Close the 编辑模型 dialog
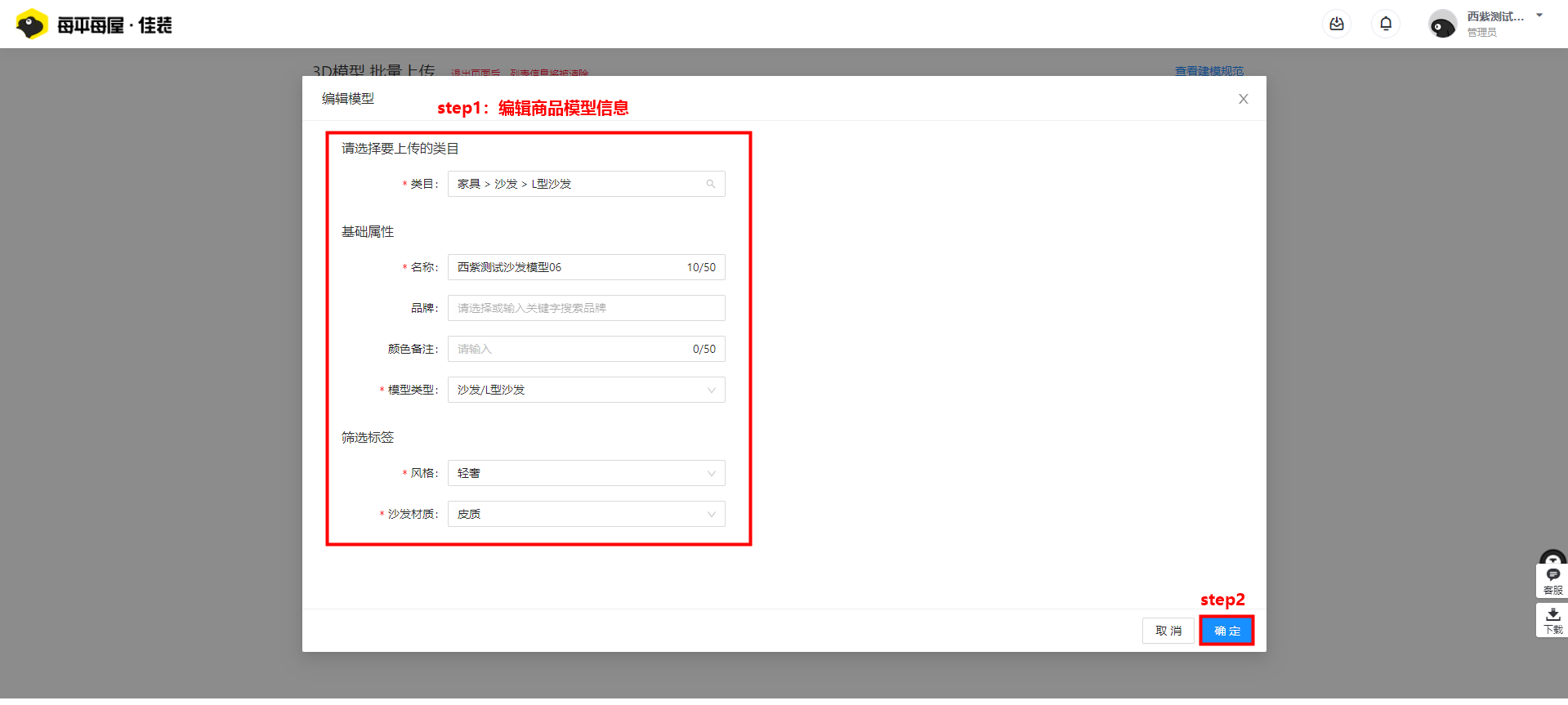This screenshot has height=705, width=1568. tap(1244, 99)
